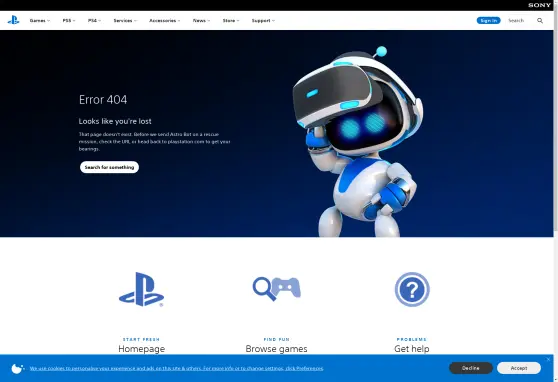Screen dimensions: 558x382
Task: Expand the Games dropdown menu
Action: point(40,21)
